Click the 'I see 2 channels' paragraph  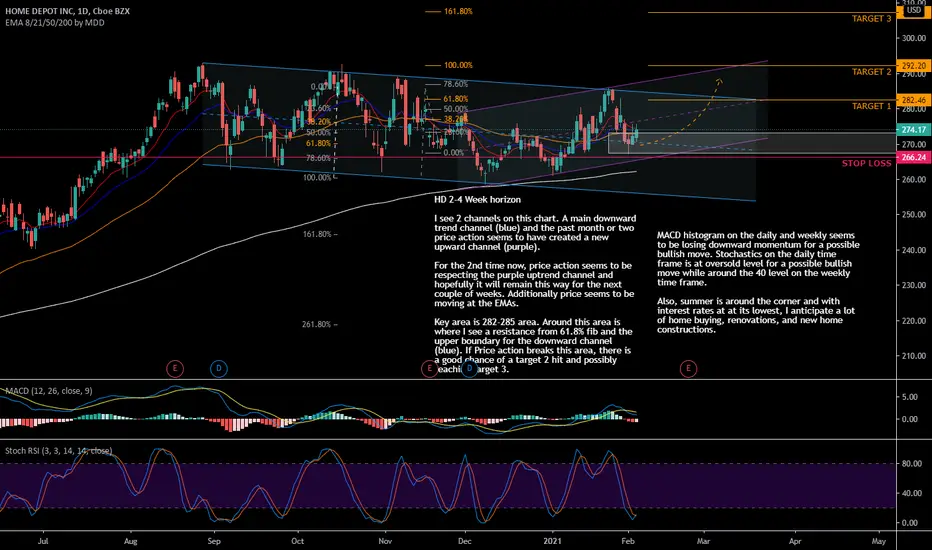(x=535, y=232)
